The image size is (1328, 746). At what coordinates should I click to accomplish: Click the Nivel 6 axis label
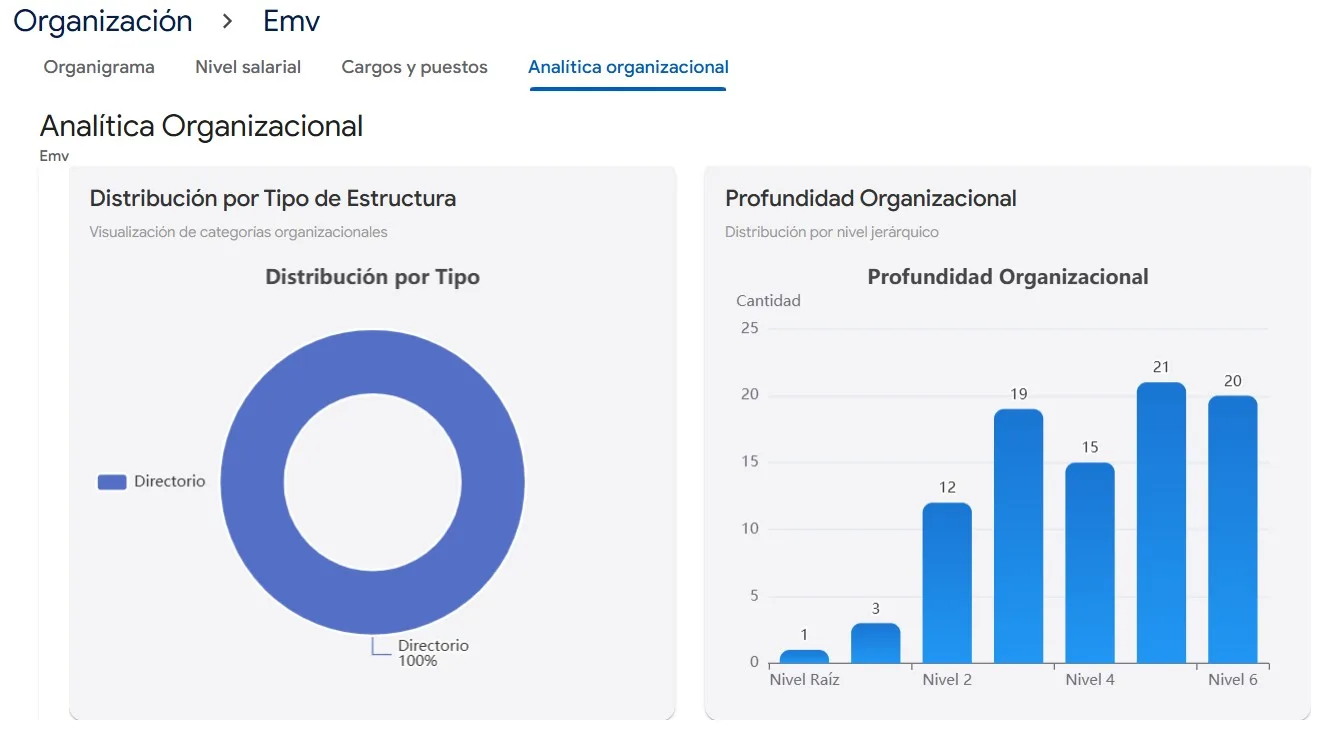[x=1232, y=679]
